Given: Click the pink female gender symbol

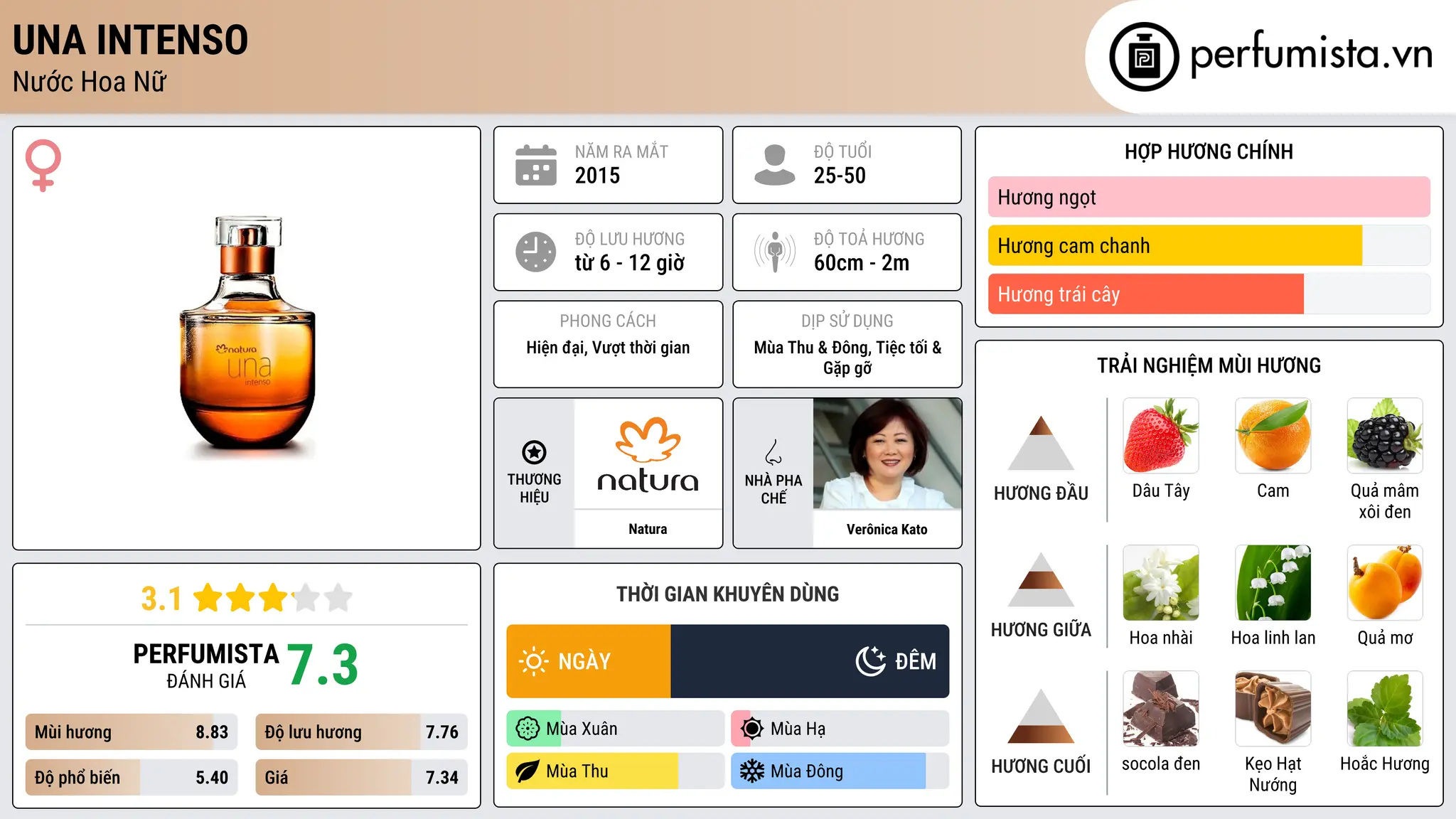Looking at the screenshot, I should pyautogui.click(x=43, y=166).
